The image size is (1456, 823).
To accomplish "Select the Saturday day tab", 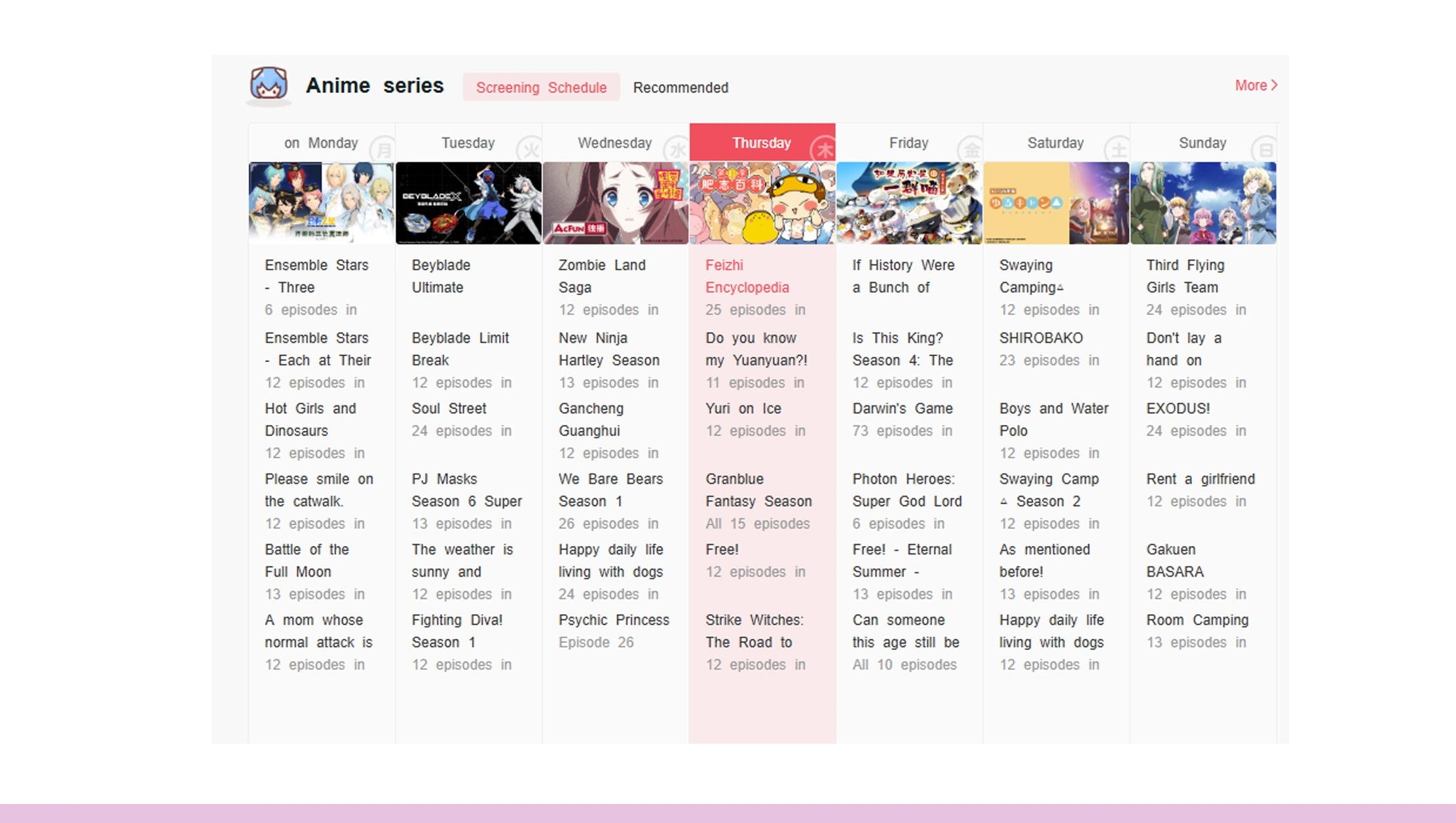I will 1055,143.
